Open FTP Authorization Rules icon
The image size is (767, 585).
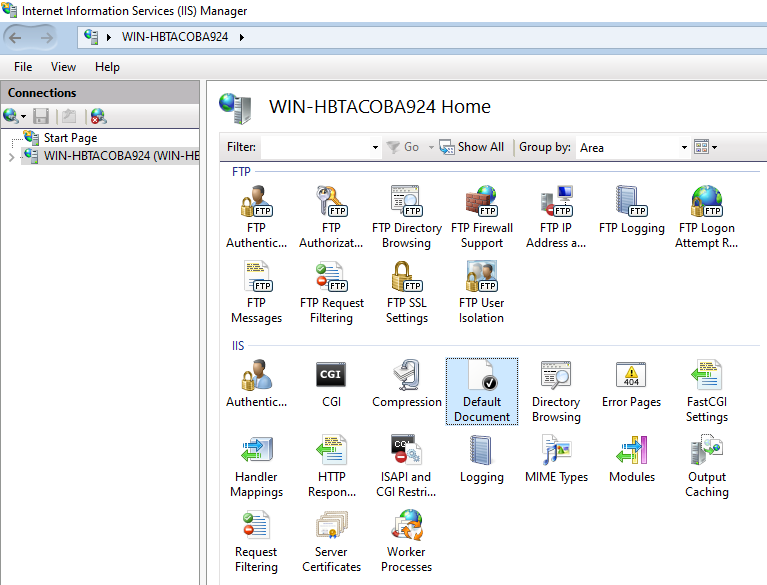tap(331, 218)
